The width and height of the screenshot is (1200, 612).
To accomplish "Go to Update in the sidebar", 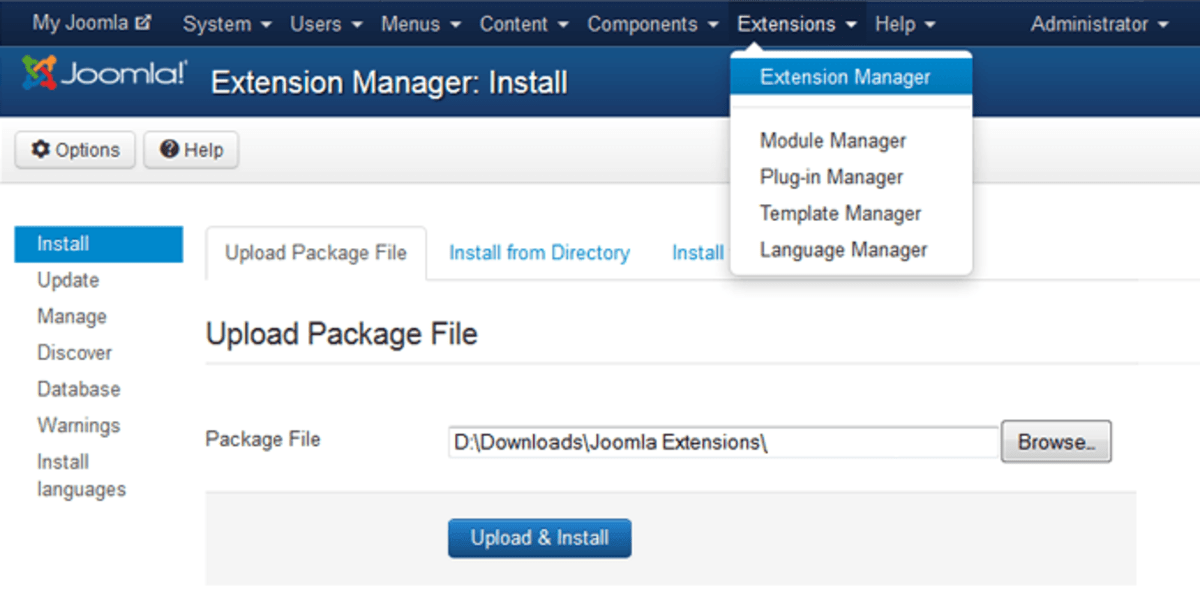I will point(68,280).
